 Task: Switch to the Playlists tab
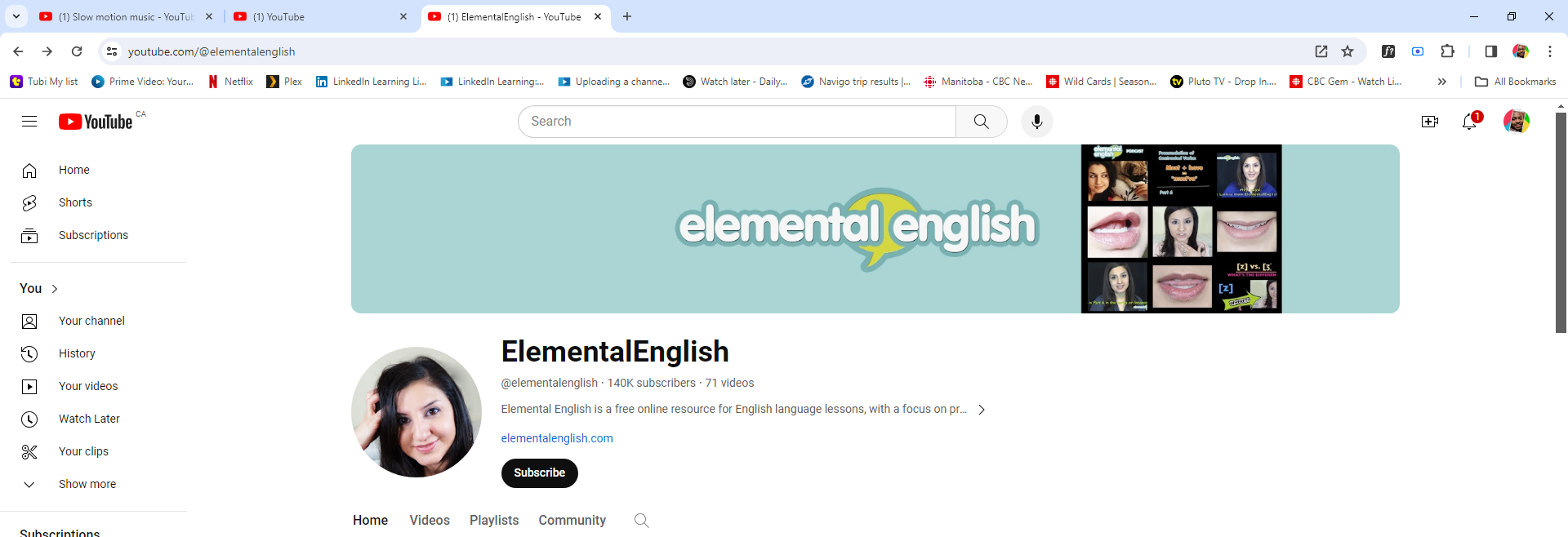tap(494, 521)
